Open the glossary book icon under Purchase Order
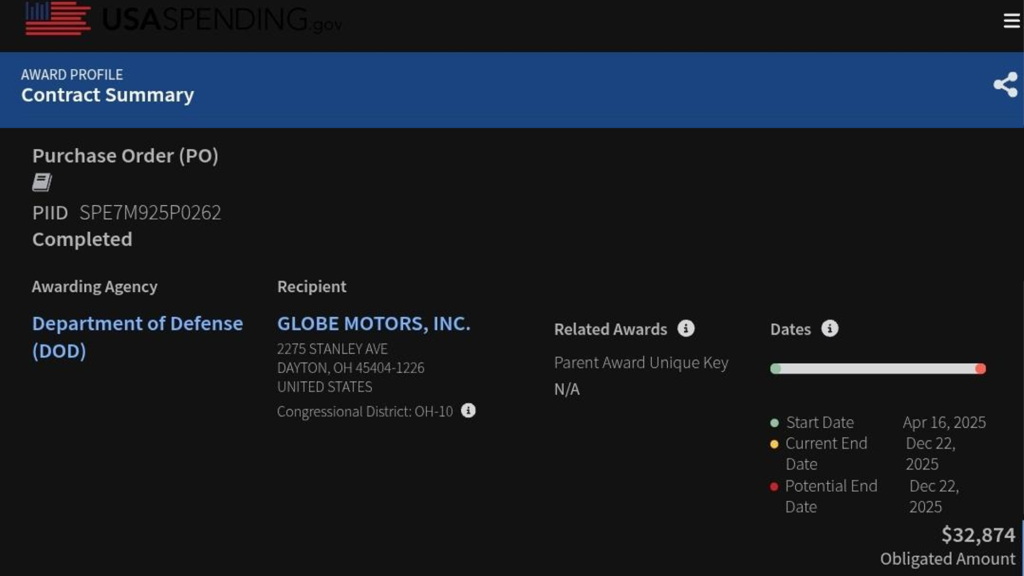The height and width of the screenshot is (576, 1024). (42, 182)
